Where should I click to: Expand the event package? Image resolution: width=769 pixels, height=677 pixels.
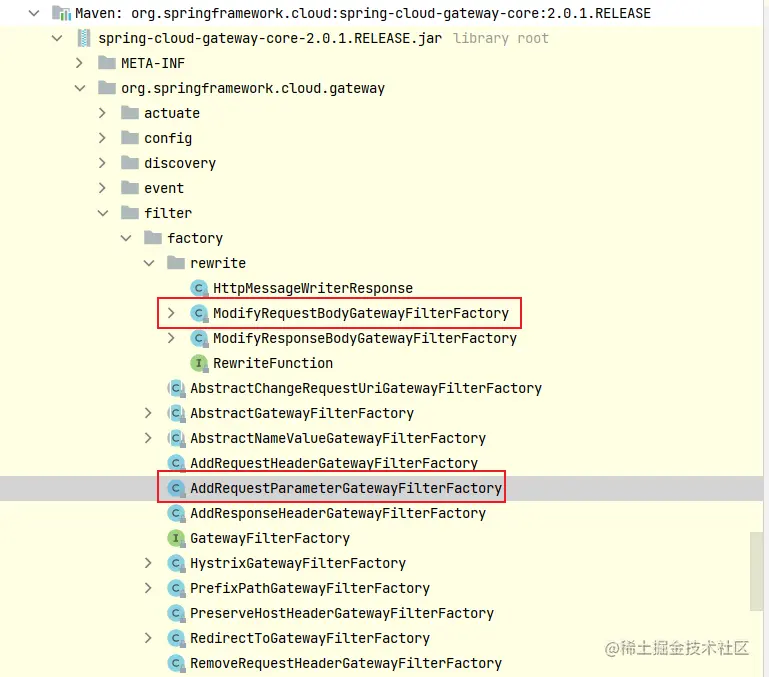point(102,188)
